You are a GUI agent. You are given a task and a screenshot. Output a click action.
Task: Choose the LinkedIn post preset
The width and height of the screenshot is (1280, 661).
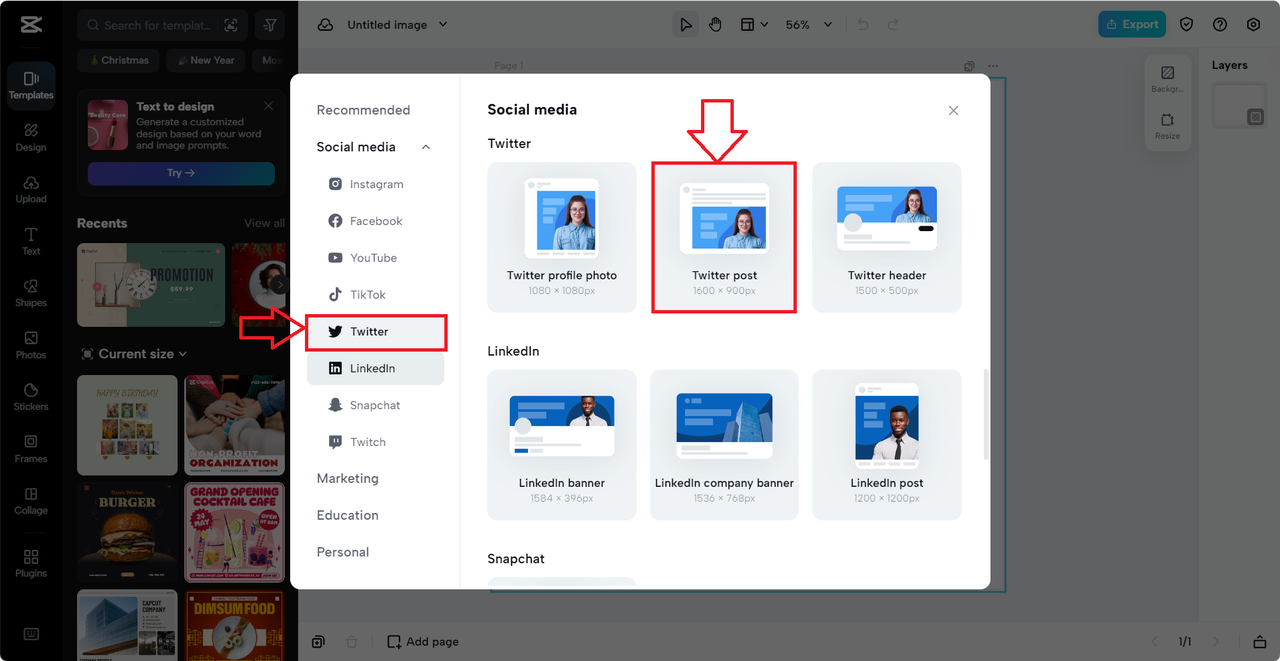[887, 445]
